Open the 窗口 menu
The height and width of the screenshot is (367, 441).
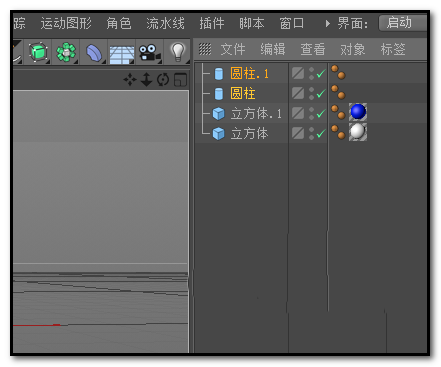click(292, 23)
